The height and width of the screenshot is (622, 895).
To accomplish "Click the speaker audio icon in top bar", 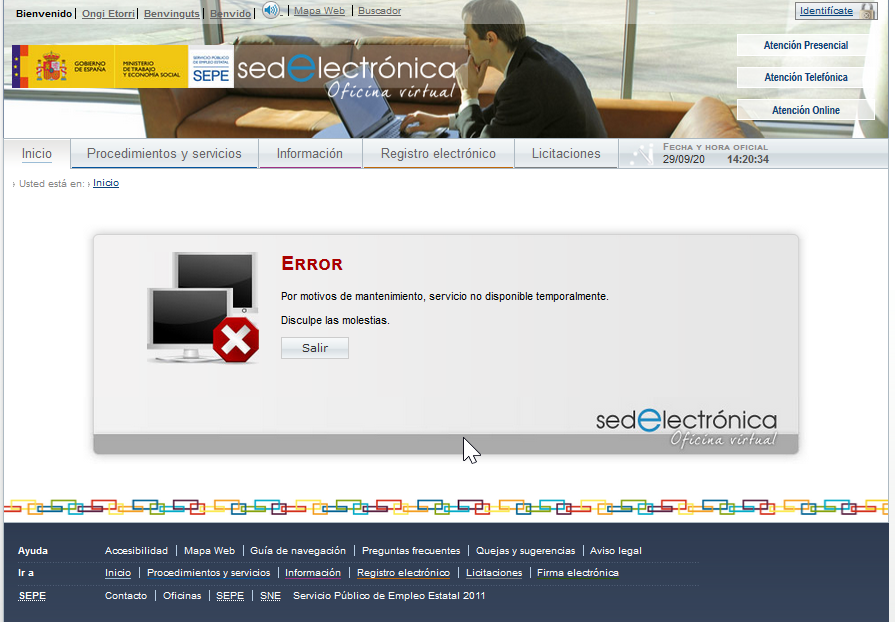I will (272, 10).
